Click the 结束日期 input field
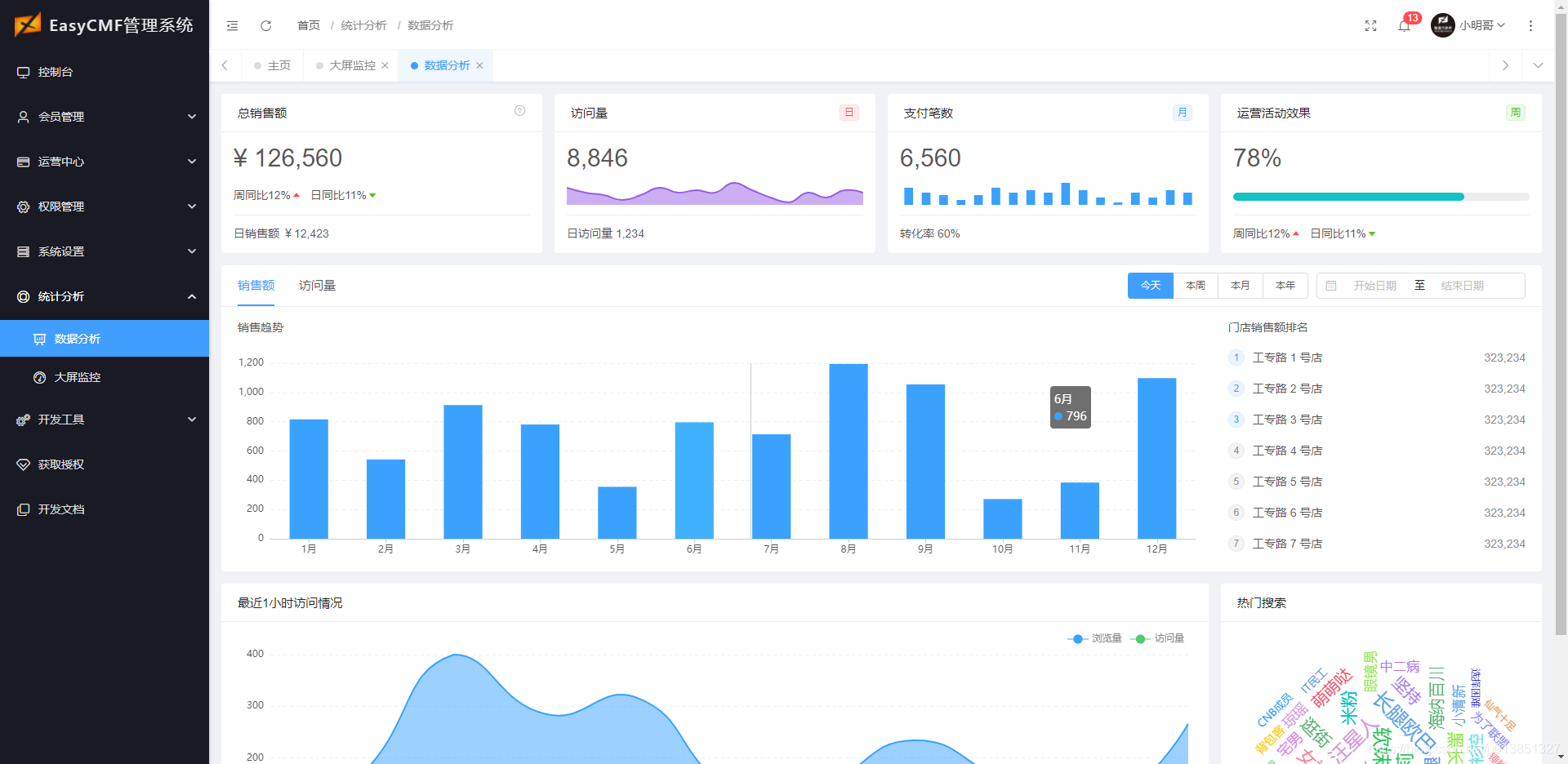The image size is (1568, 764). coord(1463,286)
